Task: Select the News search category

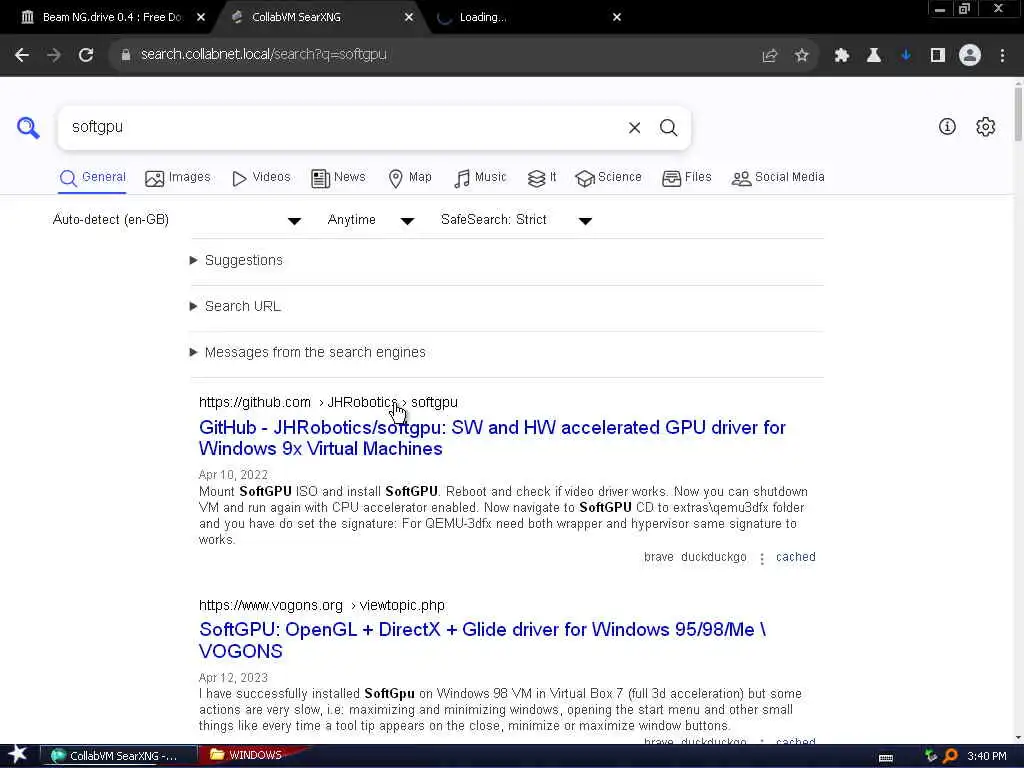Action: click(338, 178)
